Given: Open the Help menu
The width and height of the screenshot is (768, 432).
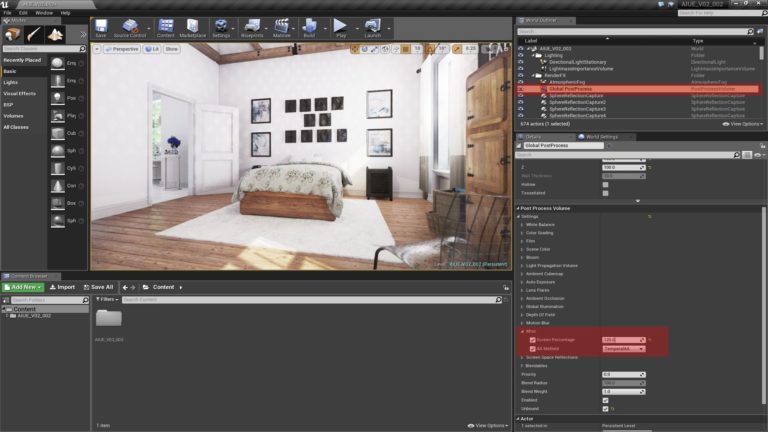Looking at the screenshot, I should click(x=65, y=13).
